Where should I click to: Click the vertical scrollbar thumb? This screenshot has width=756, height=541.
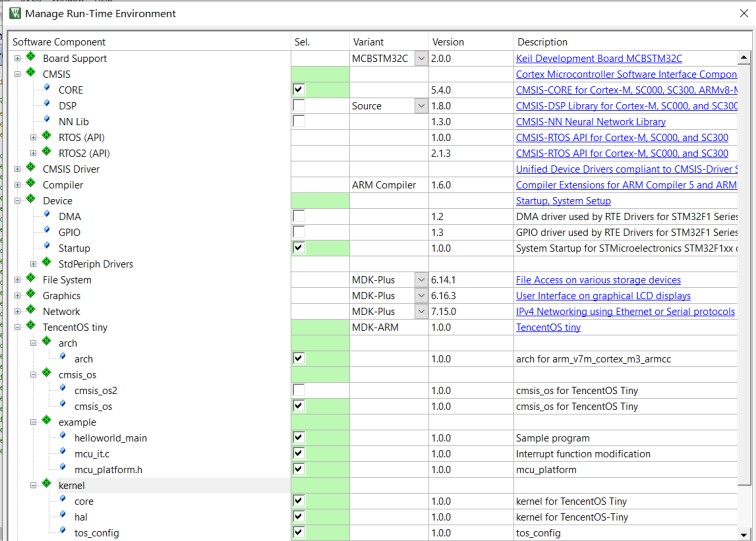(x=744, y=275)
